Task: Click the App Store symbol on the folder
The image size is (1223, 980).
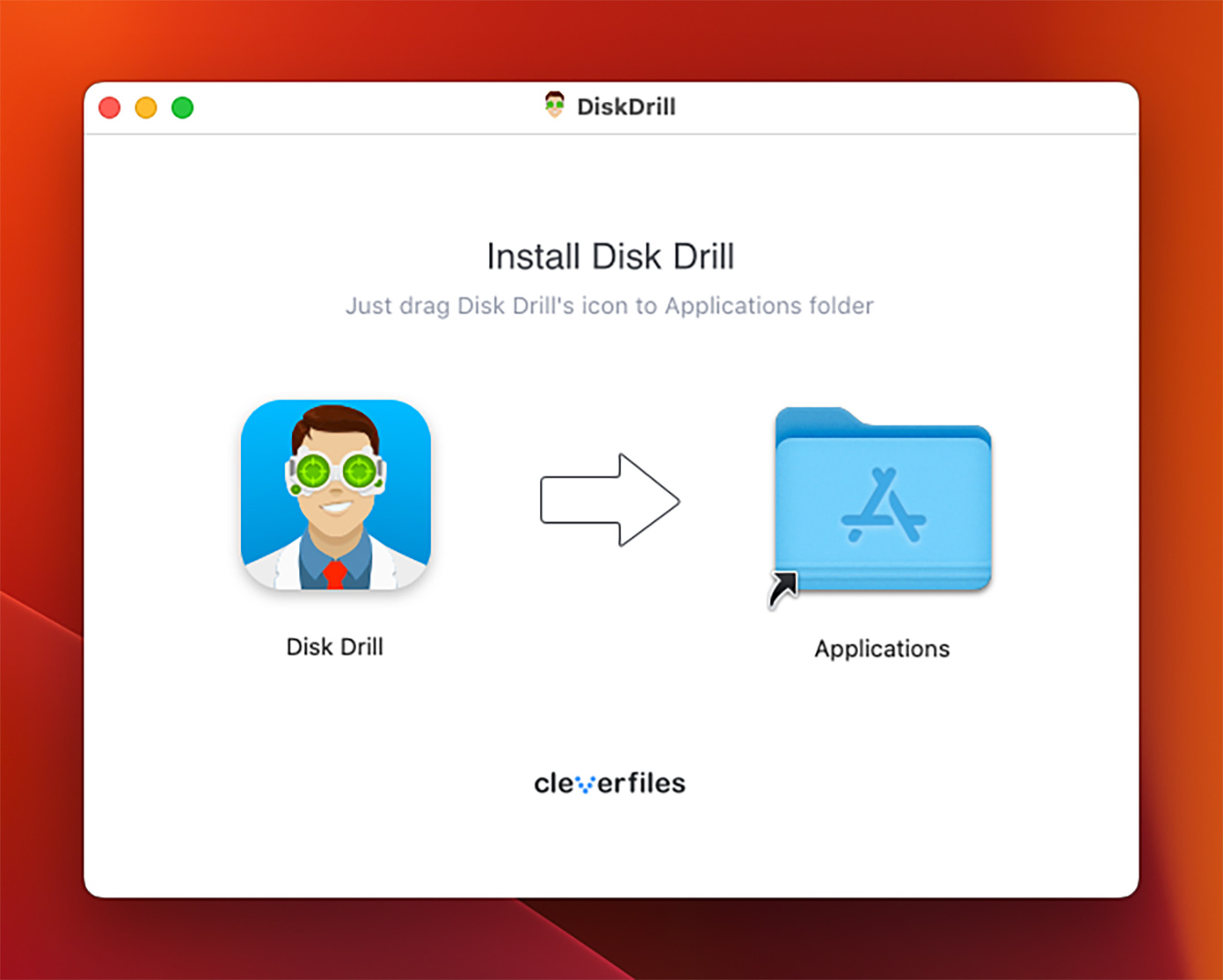Action: tap(883, 506)
